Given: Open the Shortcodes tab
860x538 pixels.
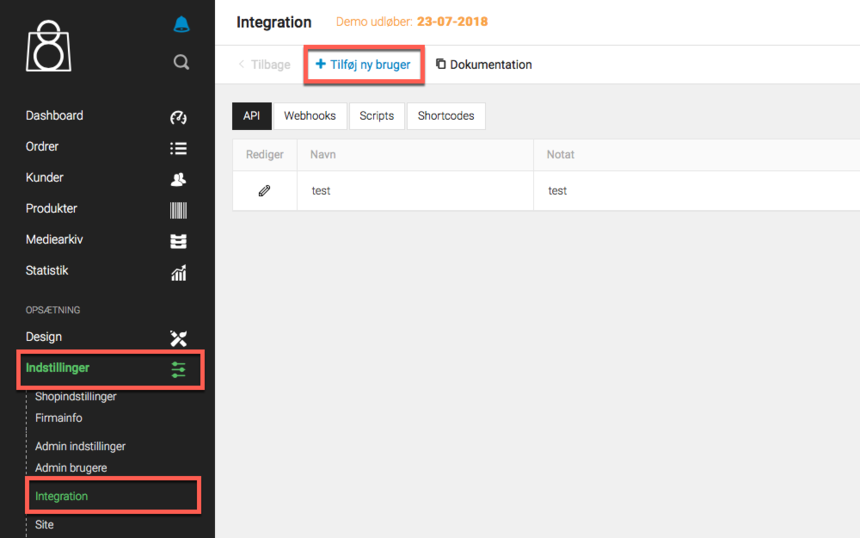Looking at the screenshot, I should pyautogui.click(x=445, y=116).
